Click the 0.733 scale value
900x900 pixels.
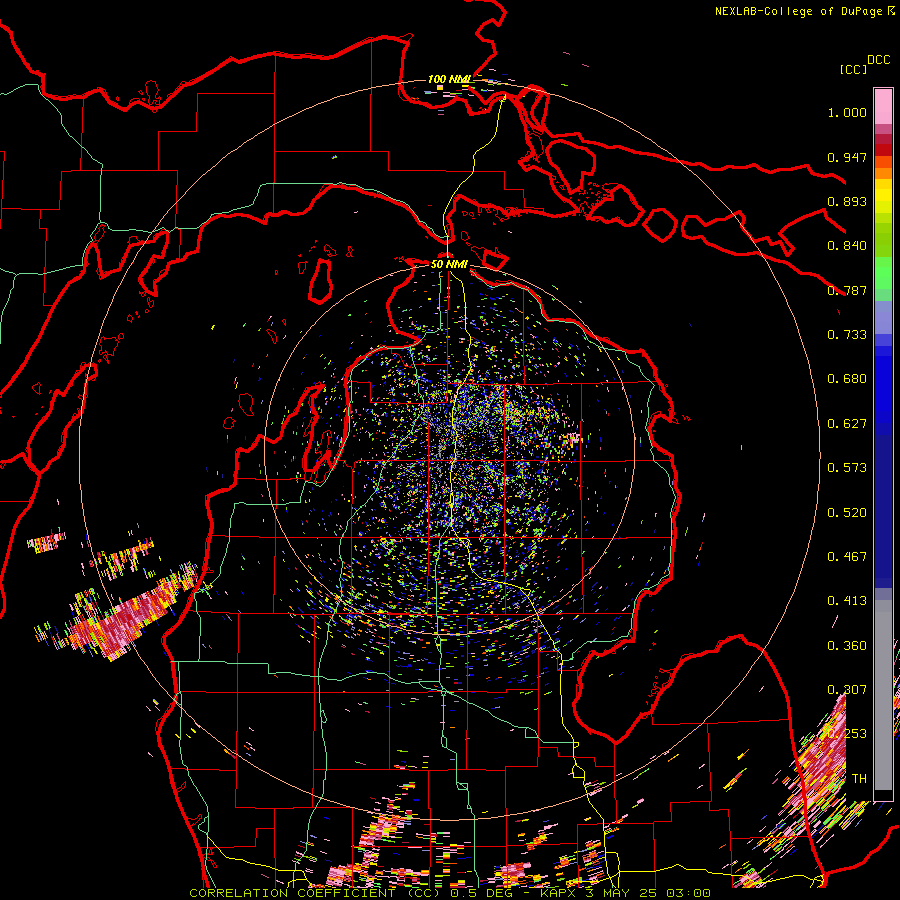tap(847, 335)
